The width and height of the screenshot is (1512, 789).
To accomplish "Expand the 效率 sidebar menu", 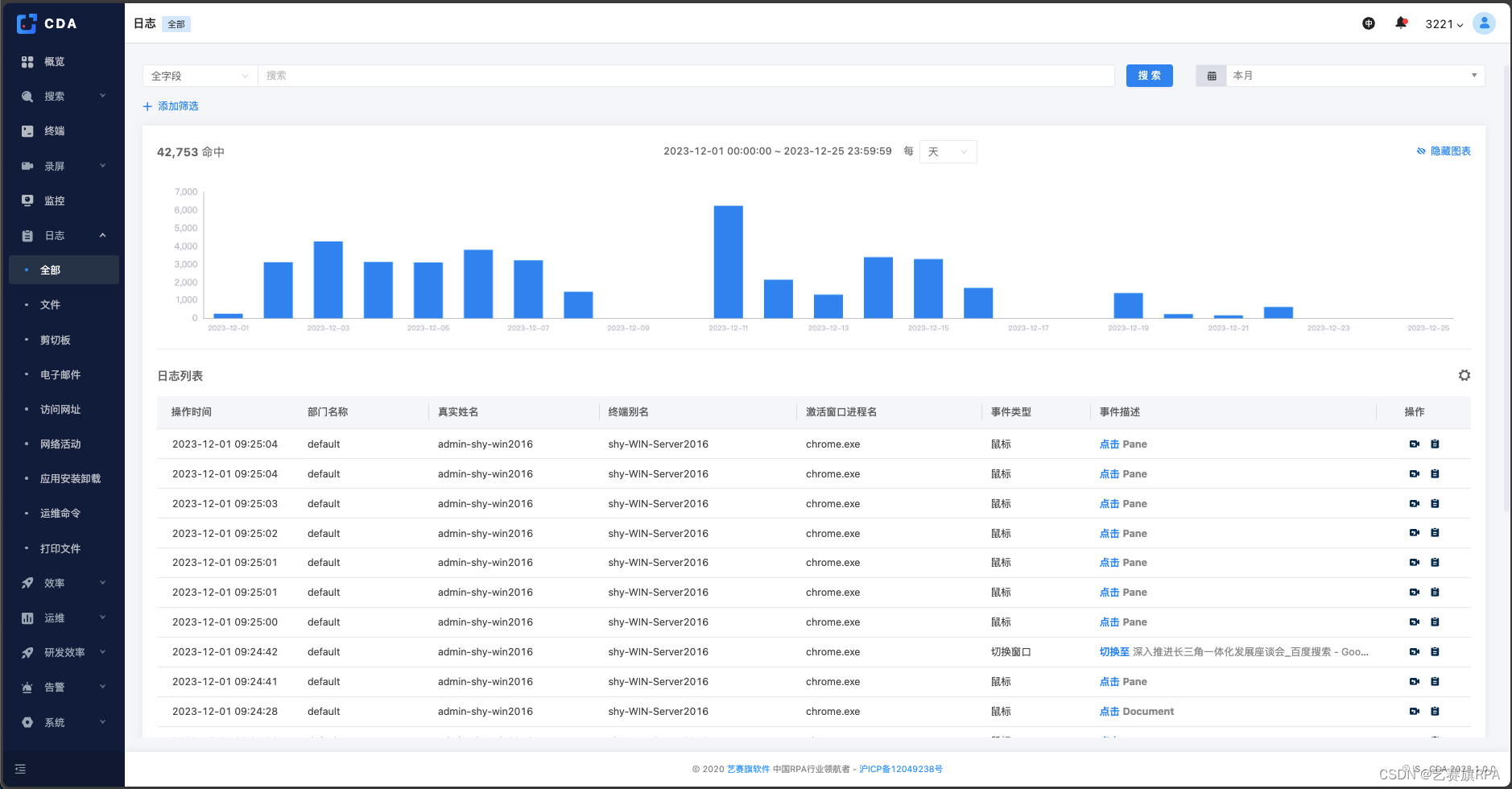I will coord(64,583).
